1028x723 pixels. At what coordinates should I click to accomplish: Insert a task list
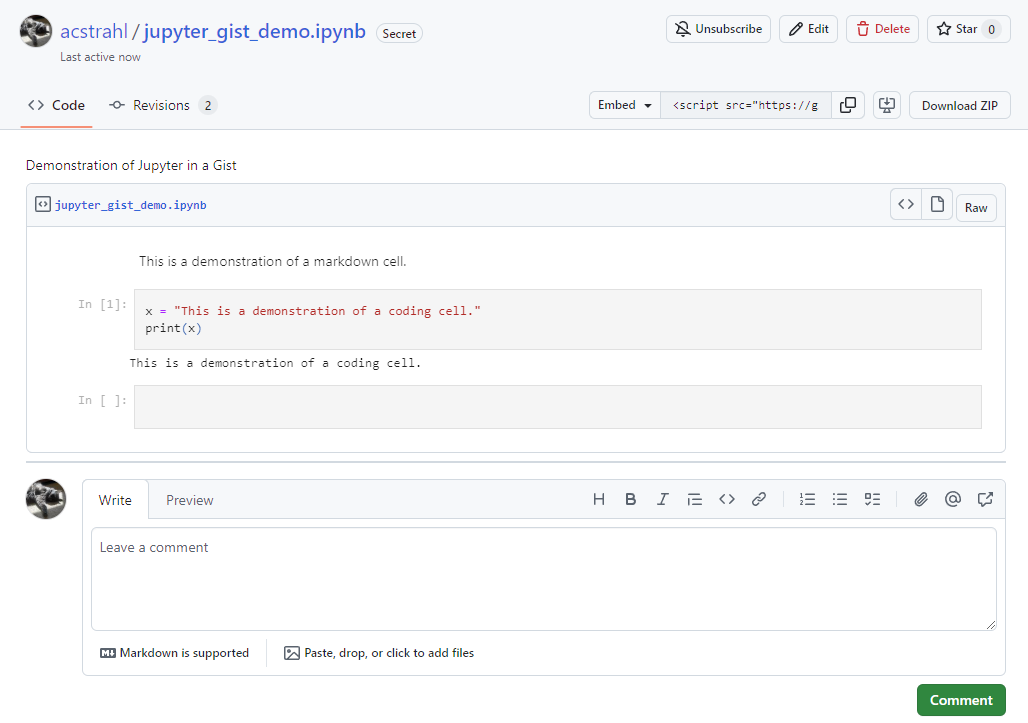[872, 499]
